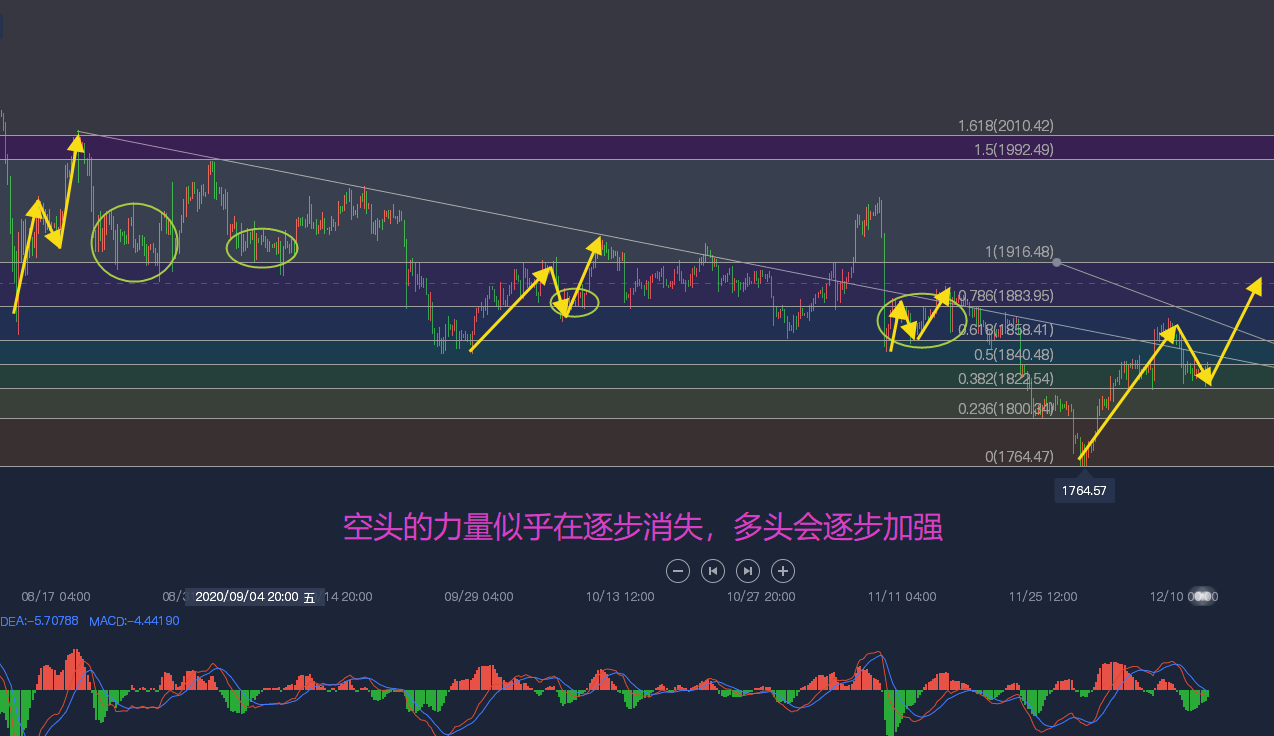Click the 1.618(2010.42) Fibonacci label
This screenshot has height=736, width=1274.
pyautogui.click(x=1005, y=126)
